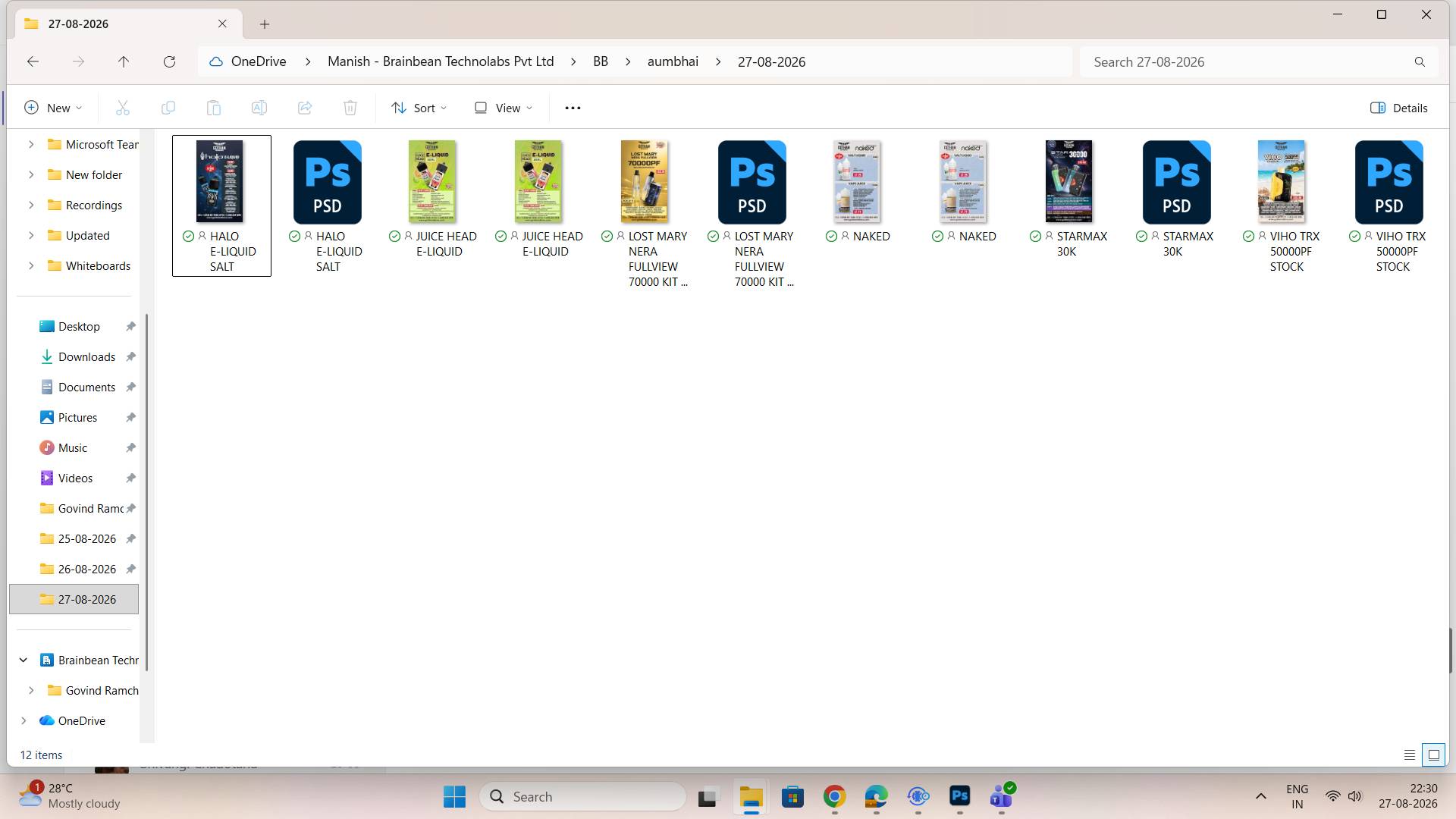
Task: Select aumbhai in the breadcrumb path
Action: pyautogui.click(x=673, y=61)
